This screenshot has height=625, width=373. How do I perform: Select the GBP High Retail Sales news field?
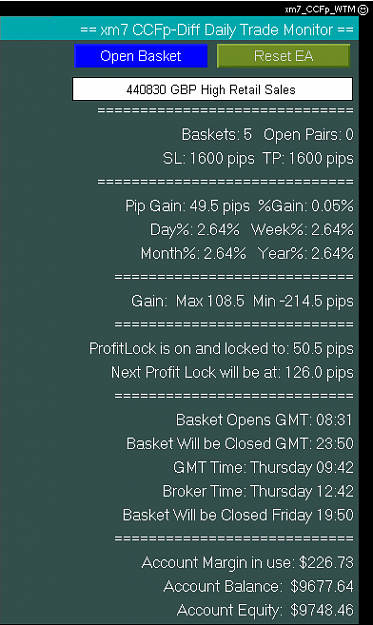point(212,89)
